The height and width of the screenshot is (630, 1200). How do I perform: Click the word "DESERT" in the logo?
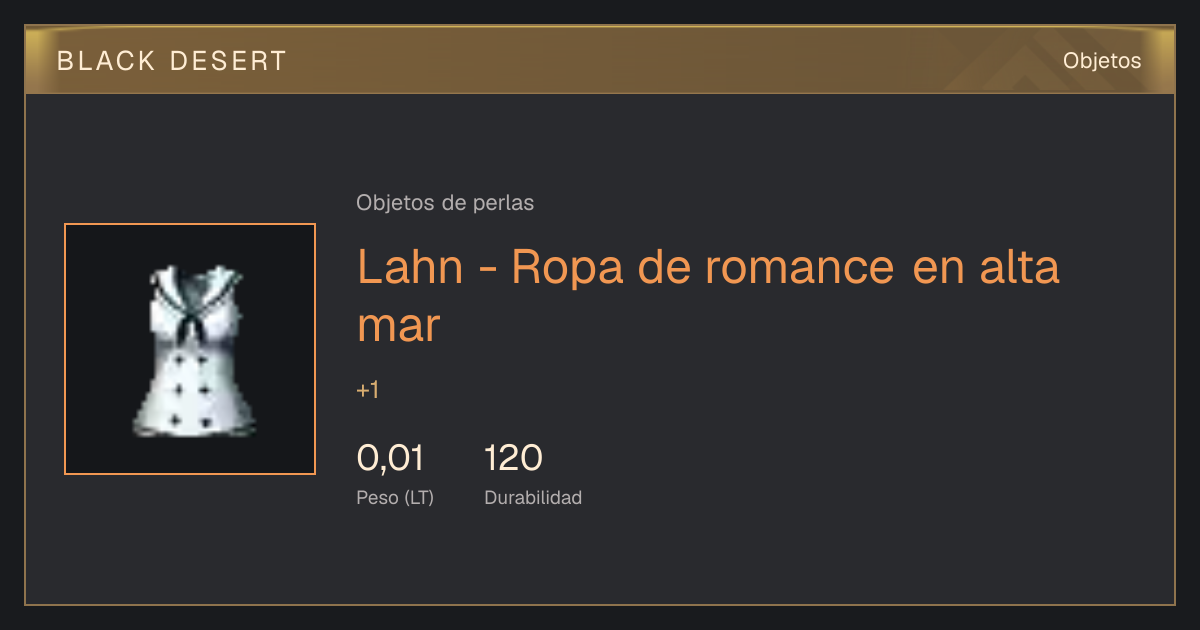228,61
